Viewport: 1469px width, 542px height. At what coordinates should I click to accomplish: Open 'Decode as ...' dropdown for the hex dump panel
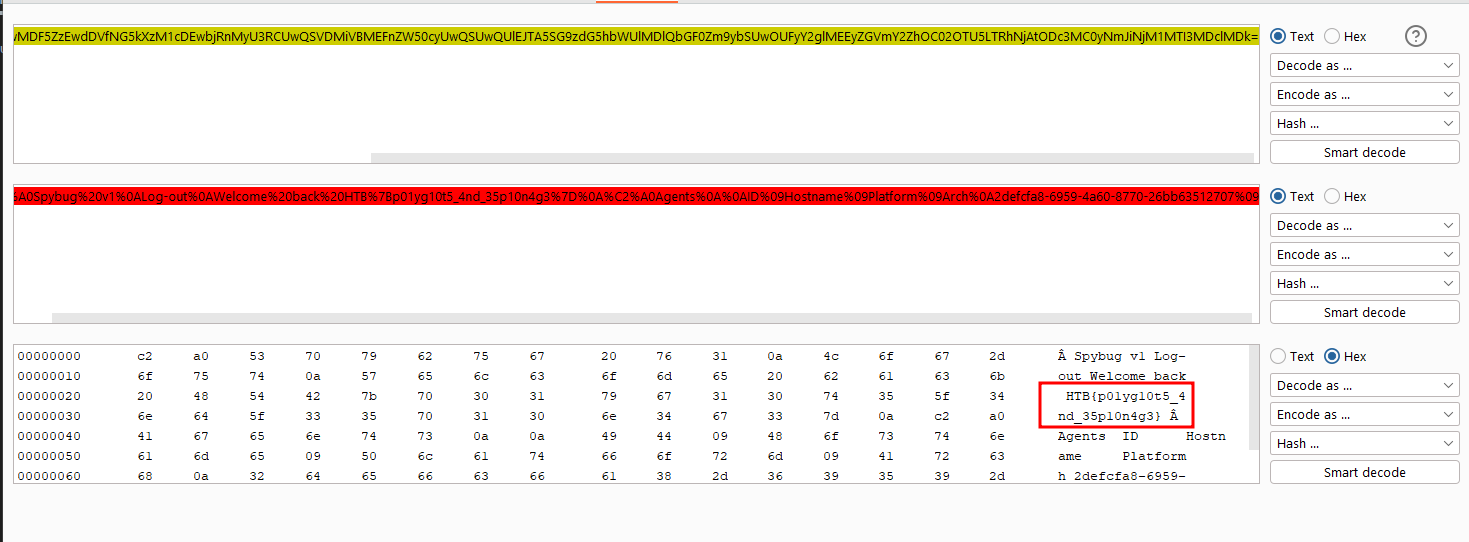(x=1364, y=385)
